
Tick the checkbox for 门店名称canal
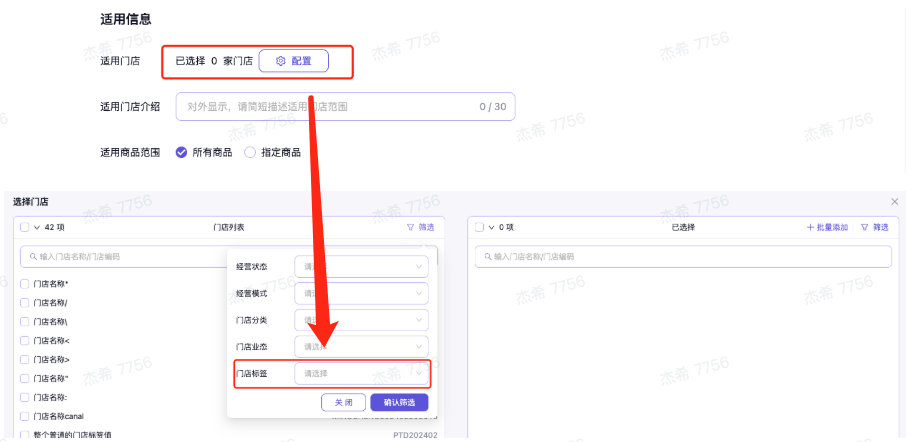25,416
